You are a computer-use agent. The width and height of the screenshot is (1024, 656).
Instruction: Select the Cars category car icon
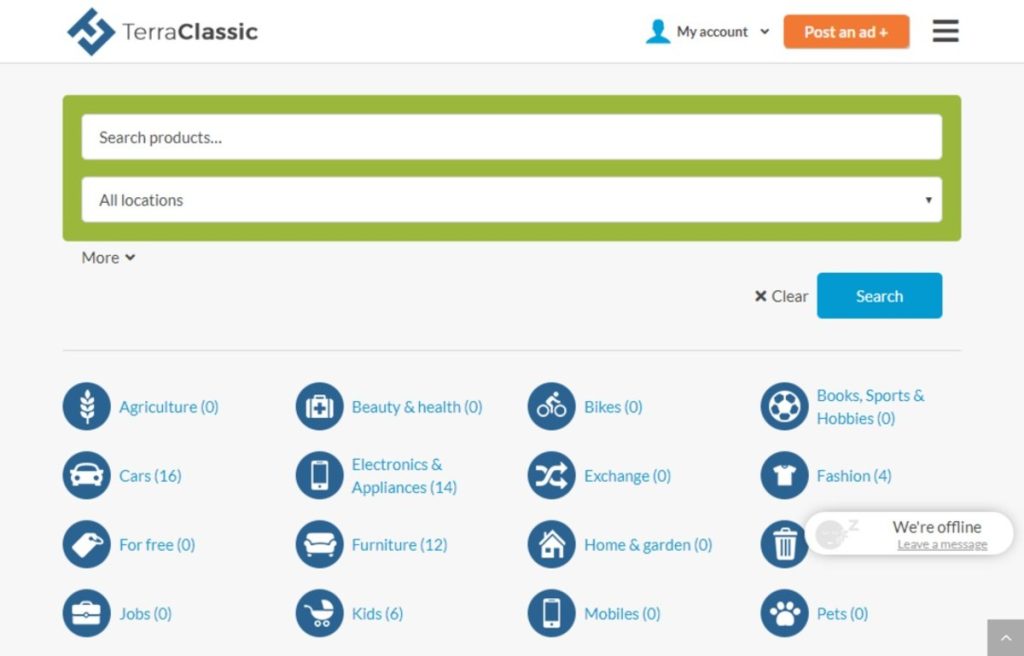coord(86,476)
